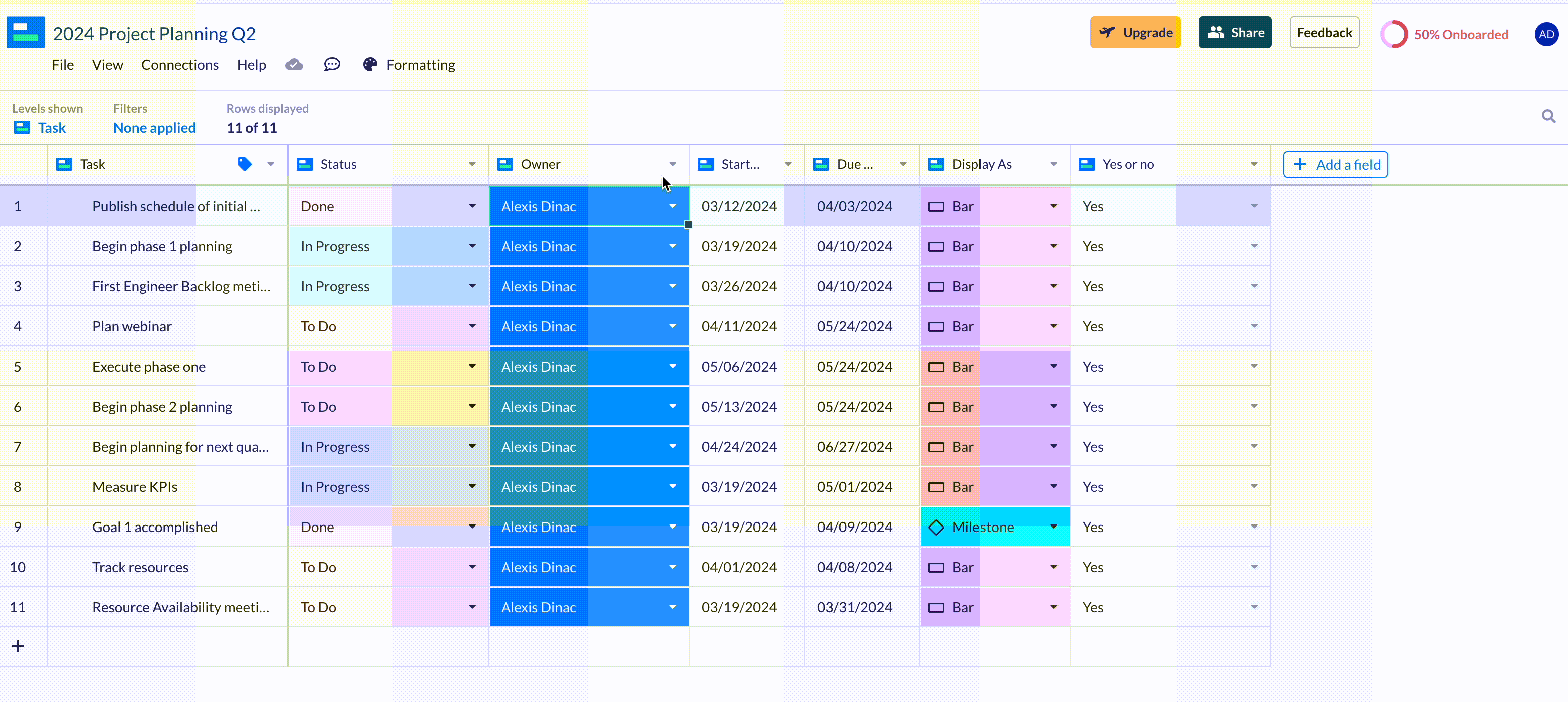Click the cloud sync status icon

(294, 65)
